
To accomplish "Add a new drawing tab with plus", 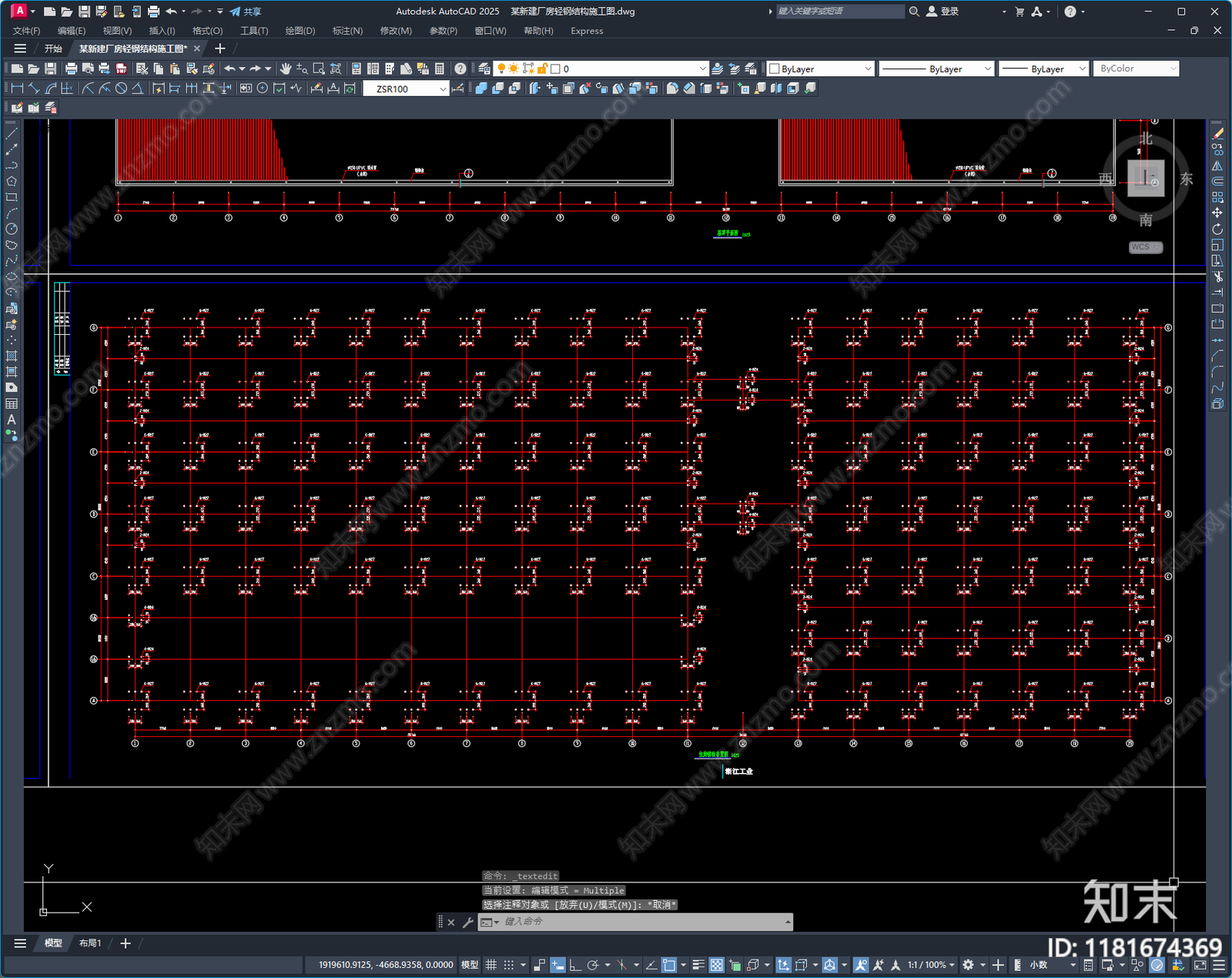I will click(x=220, y=49).
